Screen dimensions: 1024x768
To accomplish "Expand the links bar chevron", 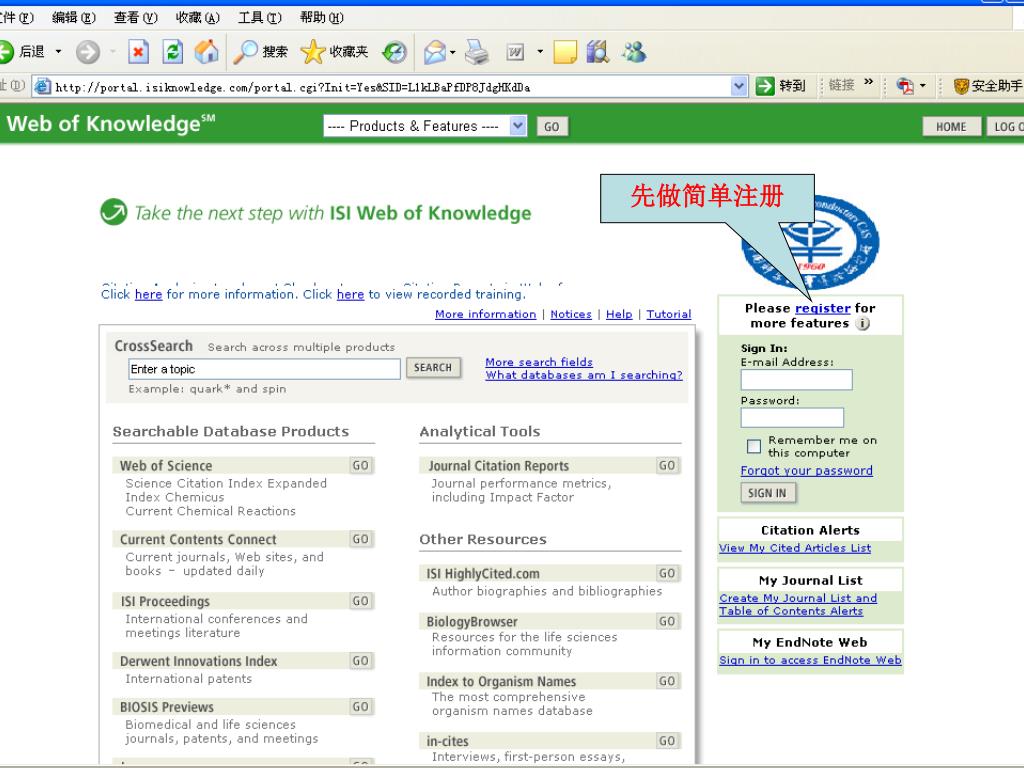I will click(x=869, y=82).
